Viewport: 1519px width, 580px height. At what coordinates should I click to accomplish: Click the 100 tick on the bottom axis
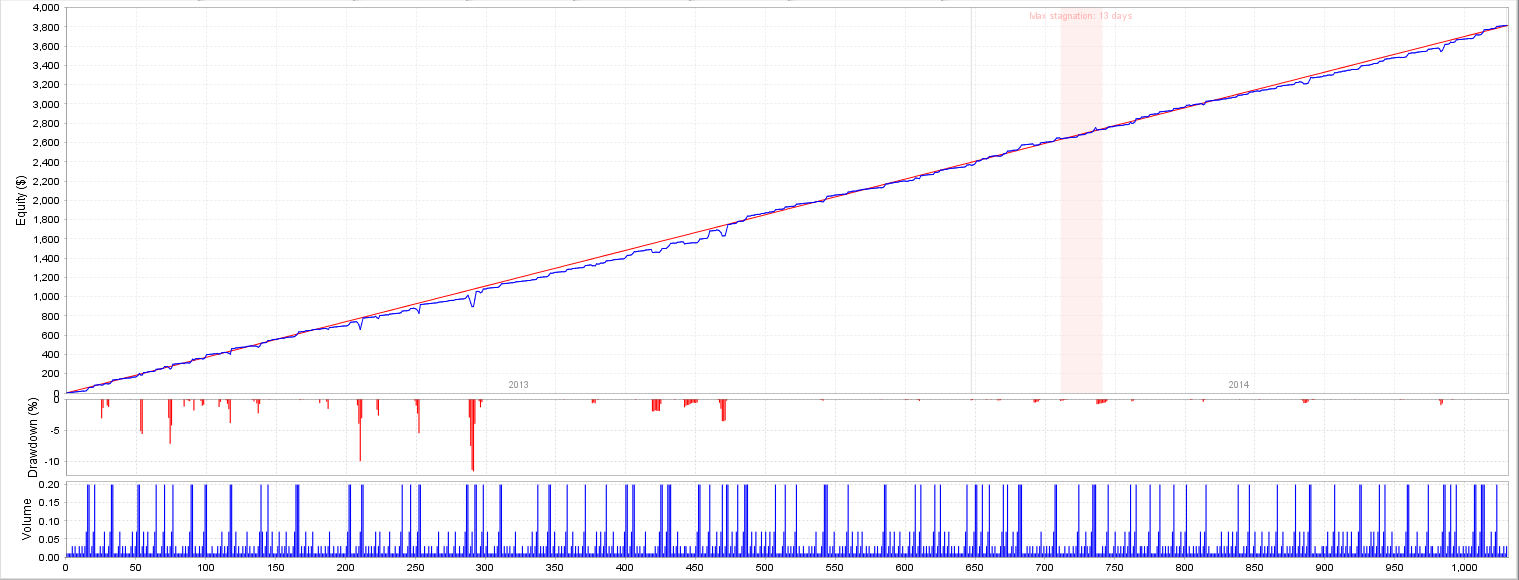coord(206,569)
